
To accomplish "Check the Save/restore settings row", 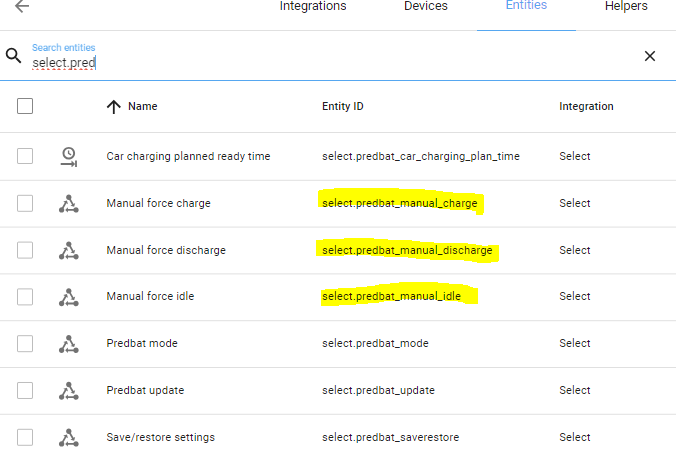I will [x=25, y=437].
